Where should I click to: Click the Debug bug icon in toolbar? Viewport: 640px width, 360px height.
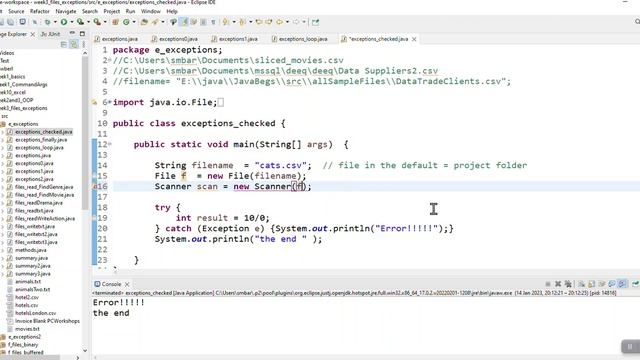pos(47,22)
